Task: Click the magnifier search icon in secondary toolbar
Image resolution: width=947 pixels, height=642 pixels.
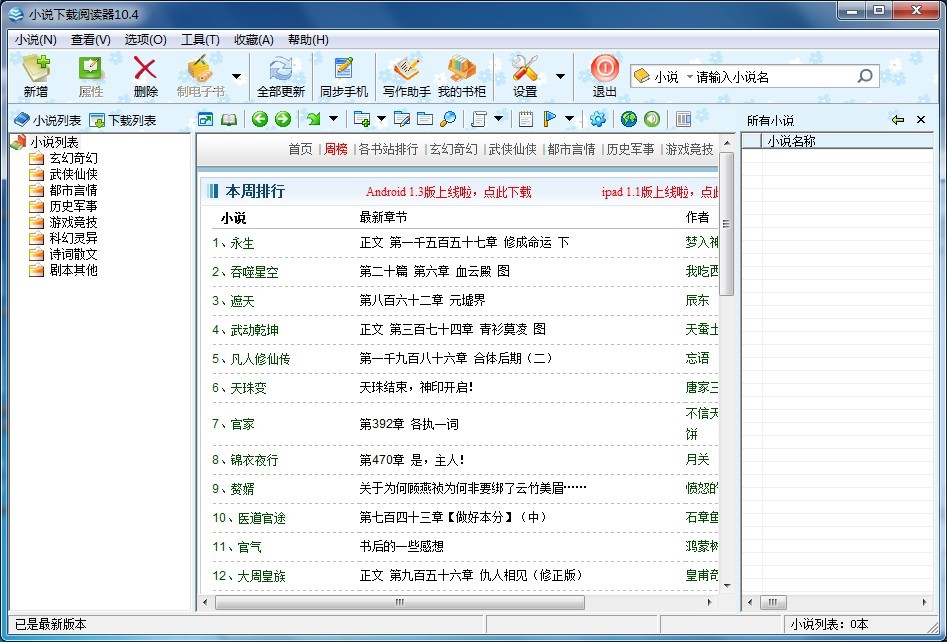Action: pyautogui.click(x=448, y=120)
